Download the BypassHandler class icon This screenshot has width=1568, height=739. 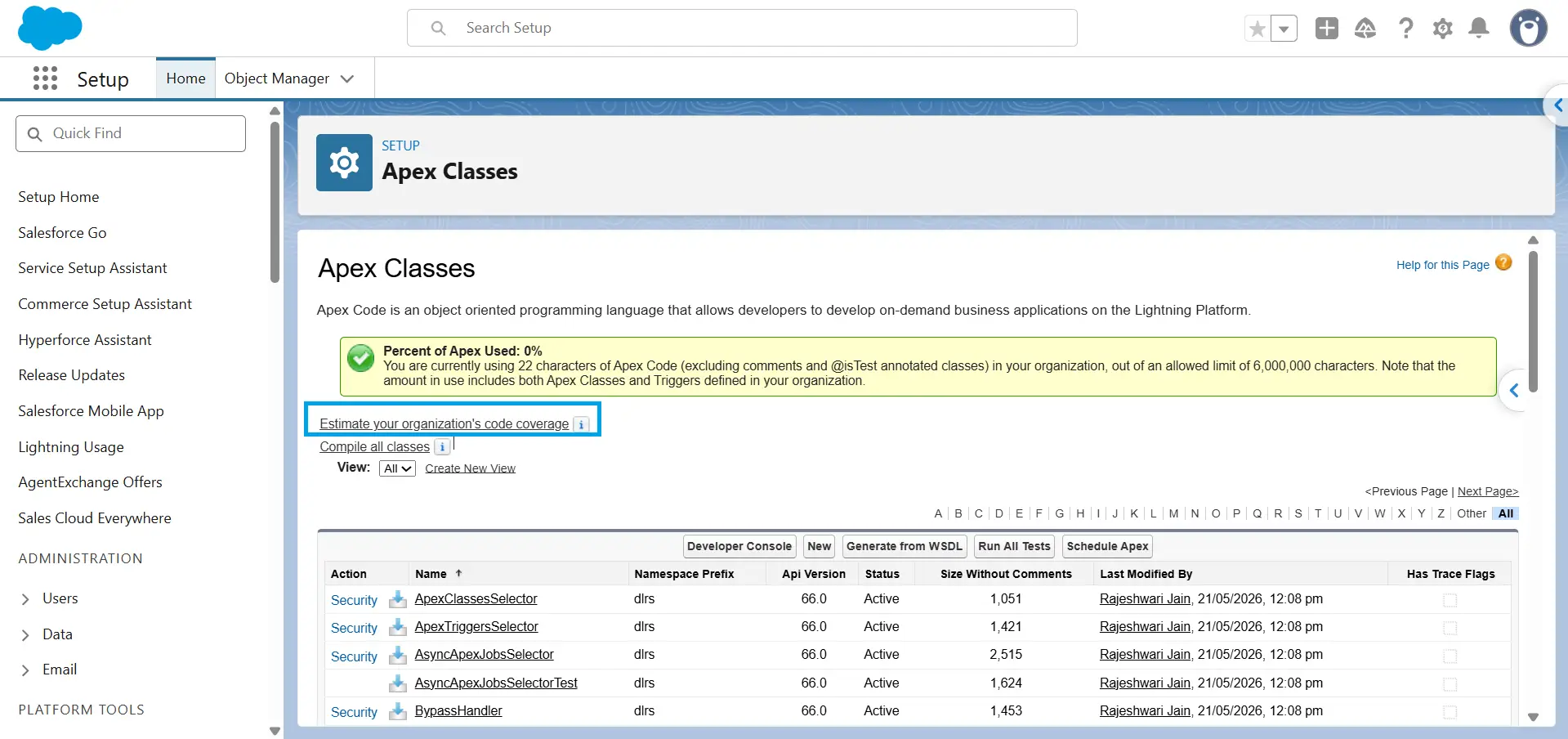pos(398,710)
